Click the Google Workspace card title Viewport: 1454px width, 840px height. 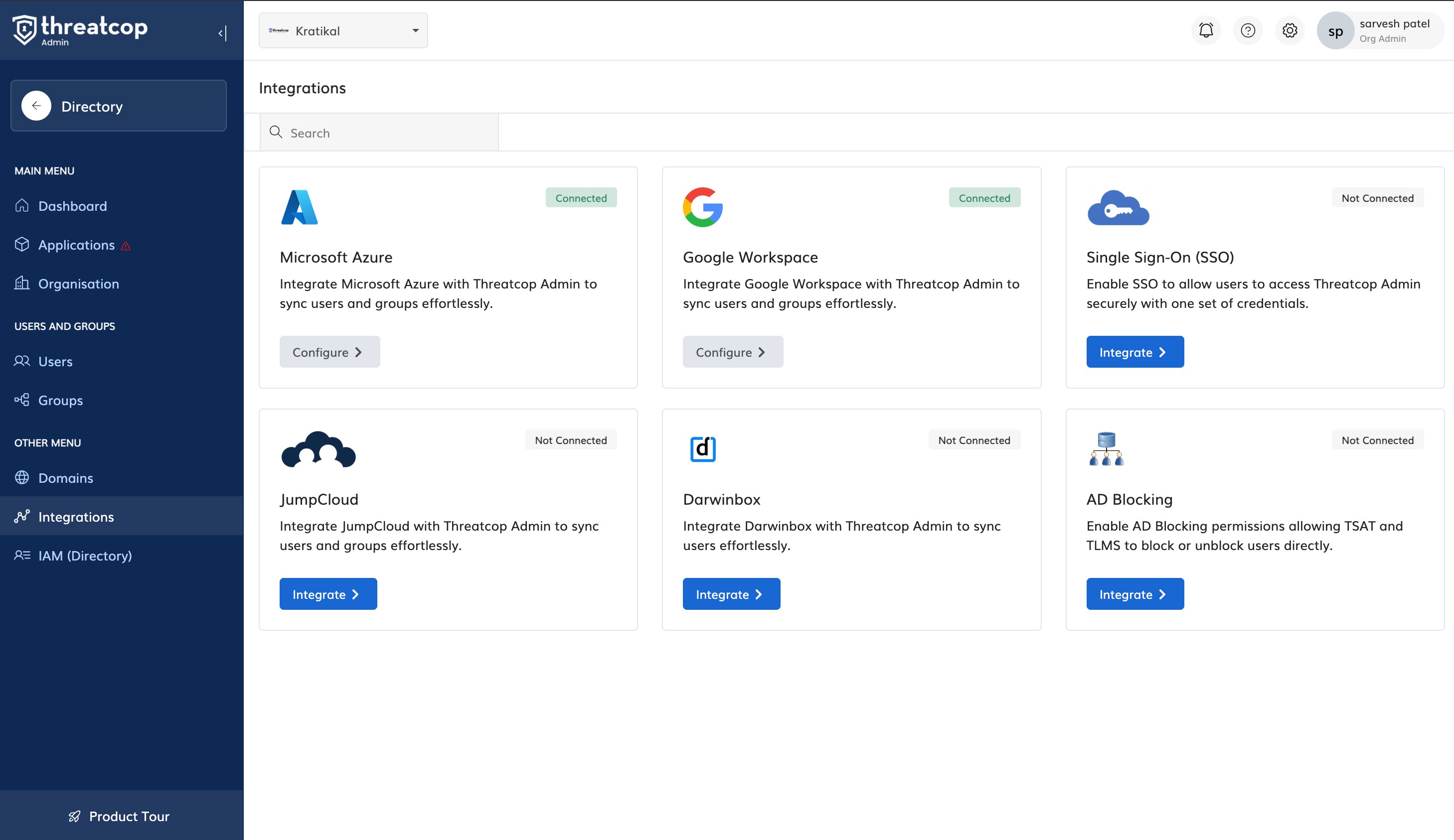point(750,257)
